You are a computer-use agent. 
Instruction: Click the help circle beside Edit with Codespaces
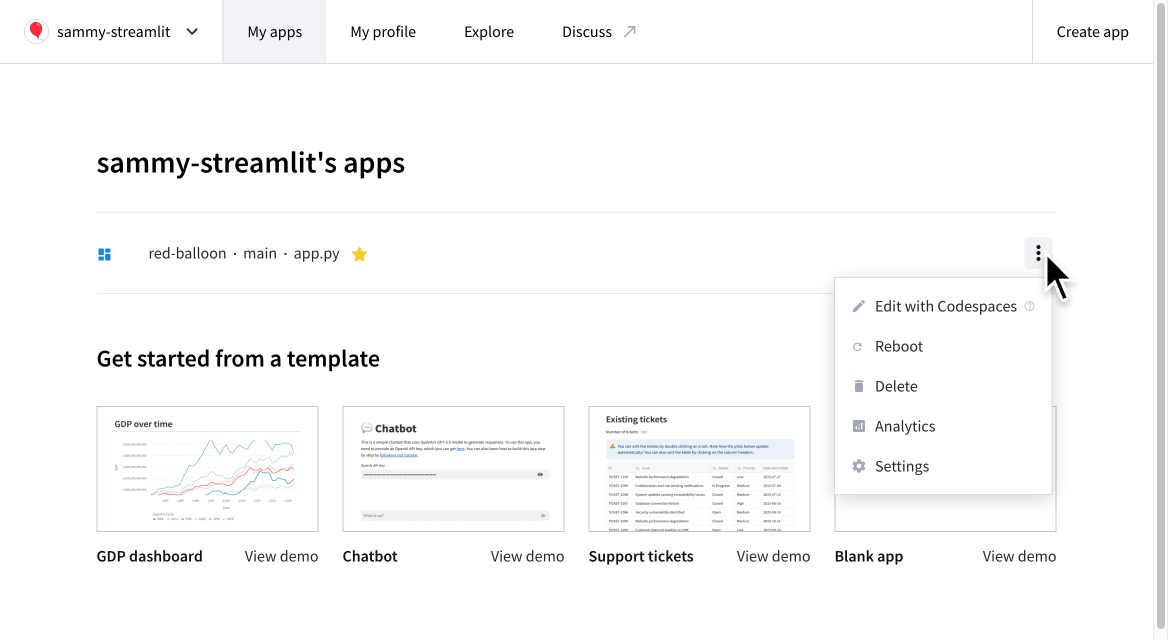click(1029, 306)
